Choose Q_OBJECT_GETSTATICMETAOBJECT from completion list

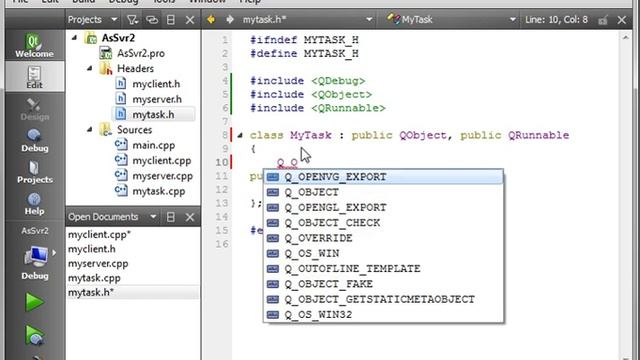tap(383, 299)
